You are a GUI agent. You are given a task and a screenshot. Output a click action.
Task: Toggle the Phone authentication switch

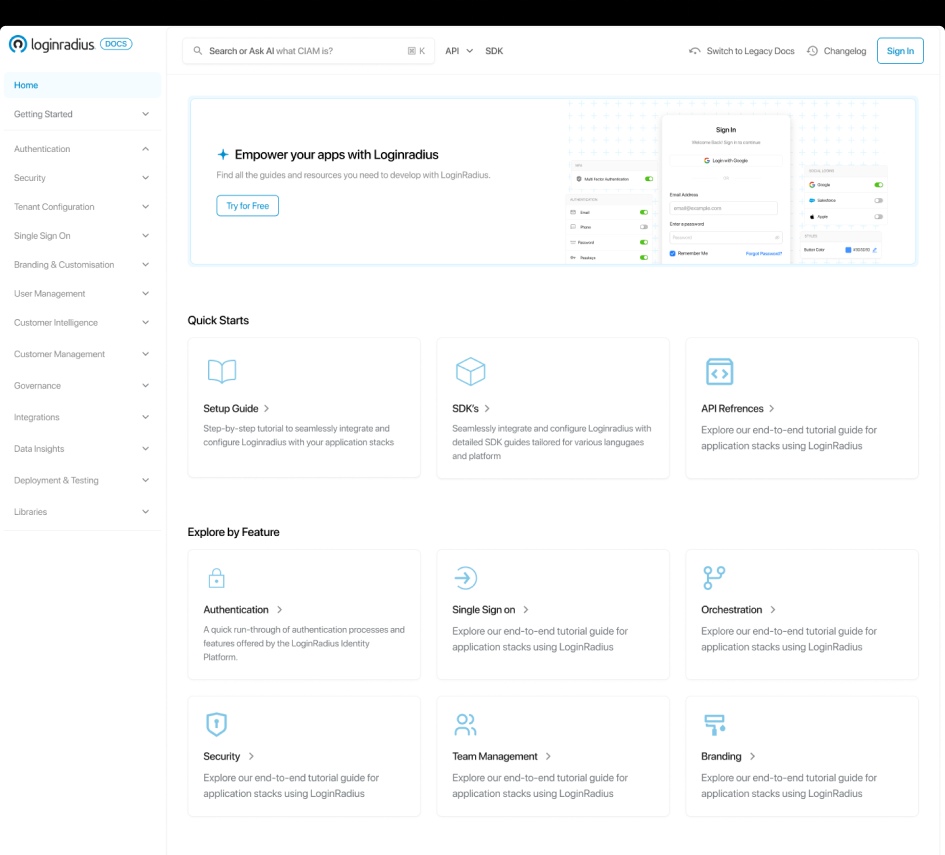[644, 227]
